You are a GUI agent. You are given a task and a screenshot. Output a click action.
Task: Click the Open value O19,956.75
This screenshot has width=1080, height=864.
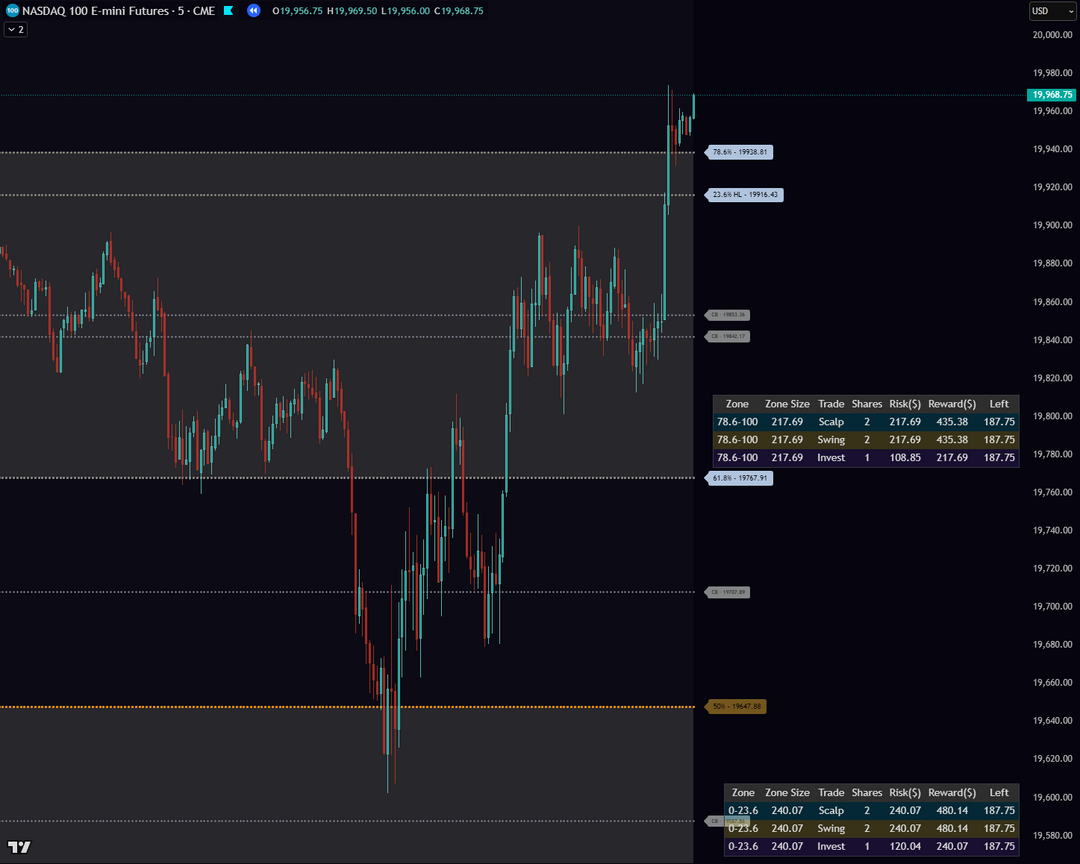coord(298,11)
